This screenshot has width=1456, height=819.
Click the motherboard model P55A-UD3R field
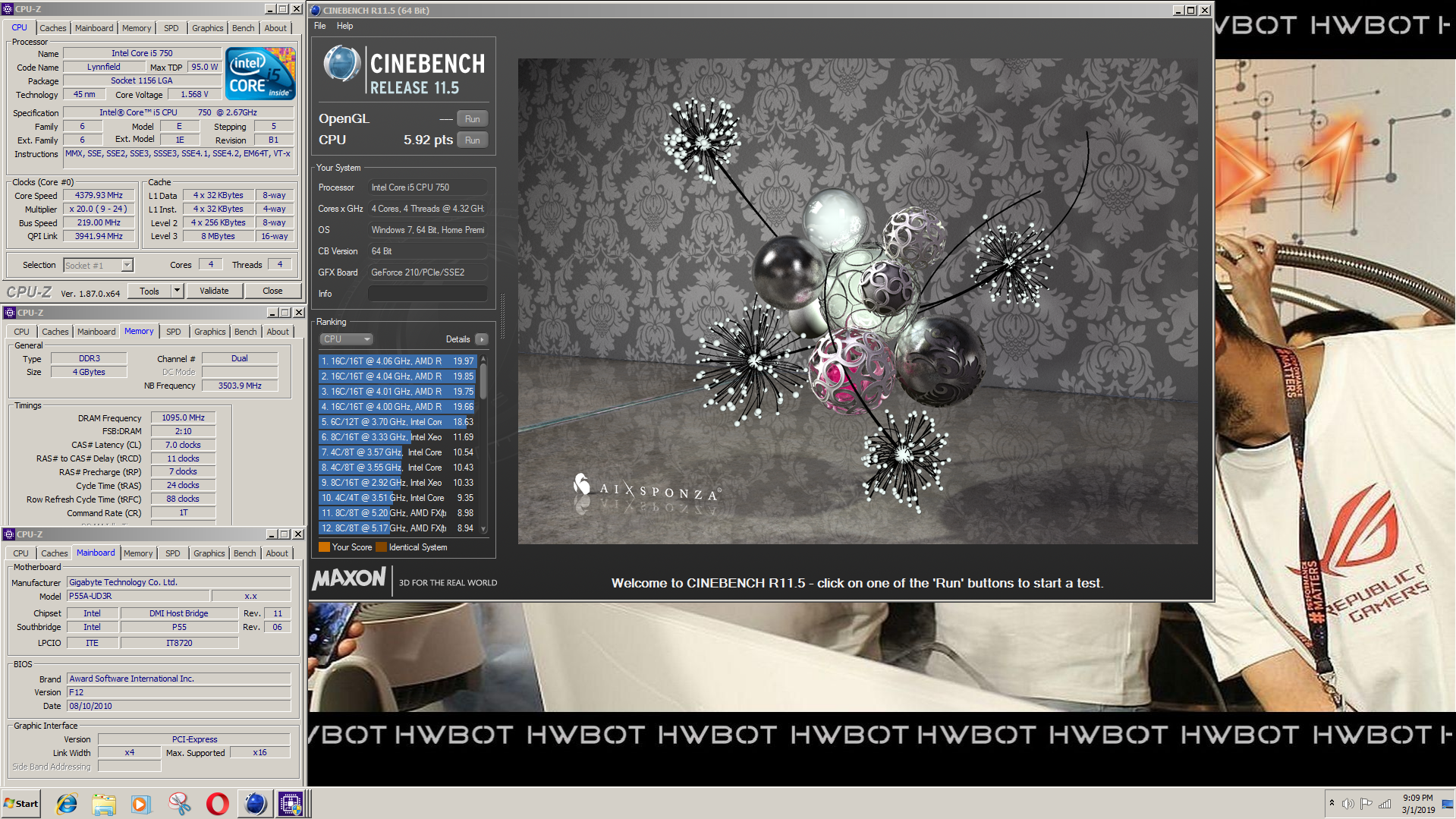pos(137,597)
